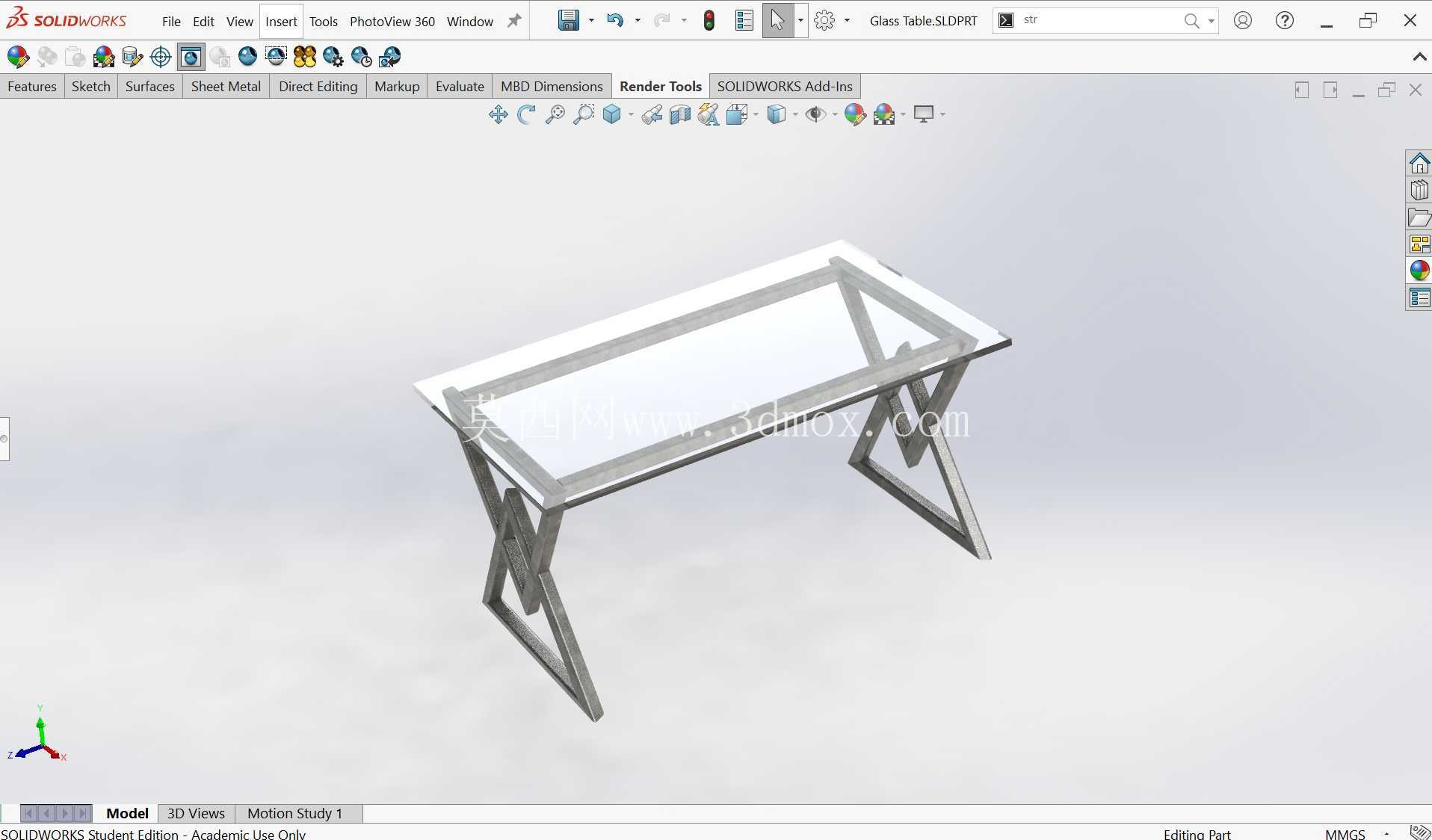The width and height of the screenshot is (1432, 840).
Task: Click the View Orientation cube with arrow
Action: click(x=737, y=114)
